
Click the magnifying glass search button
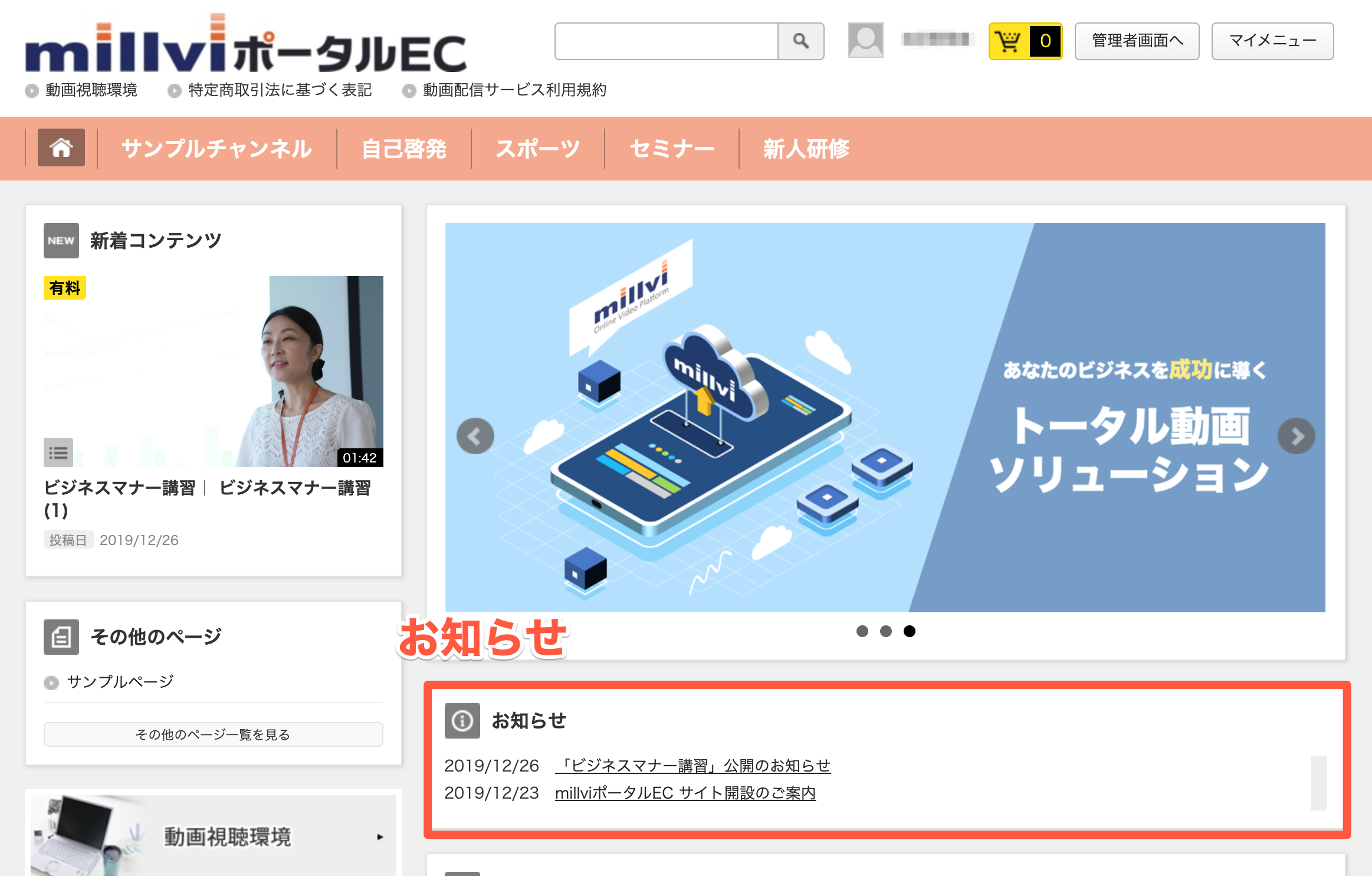click(x=800, y=41)
